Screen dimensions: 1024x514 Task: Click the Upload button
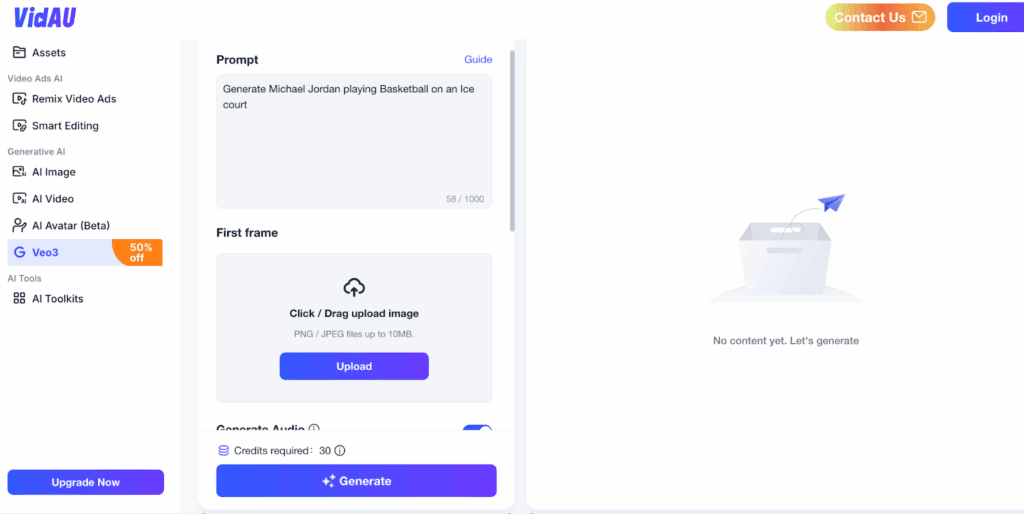click(354, 366)
